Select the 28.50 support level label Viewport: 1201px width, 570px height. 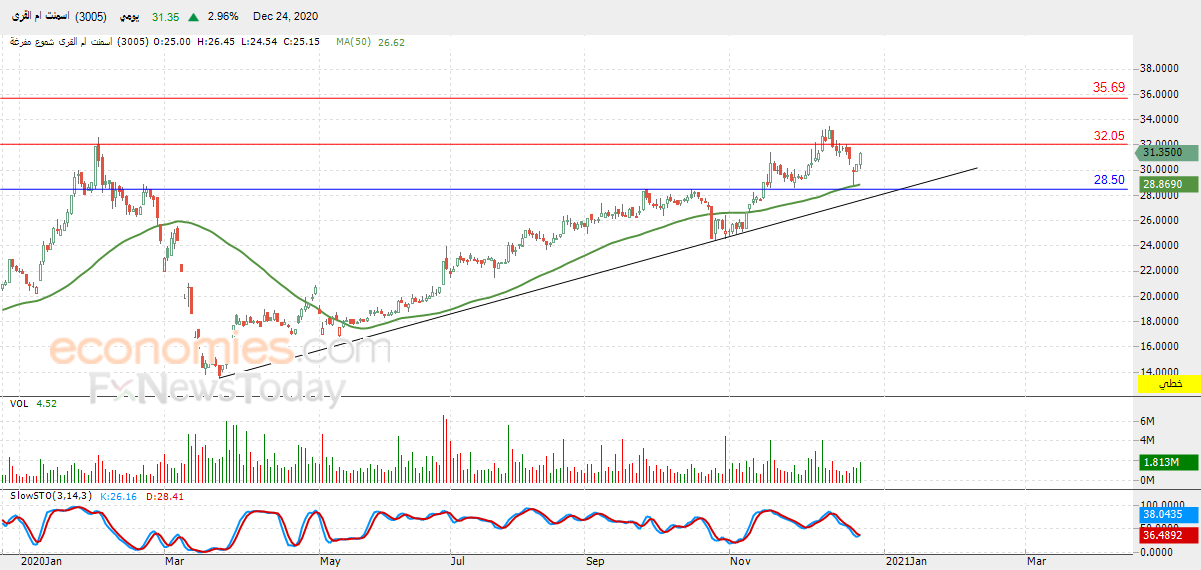point(1109,180)
